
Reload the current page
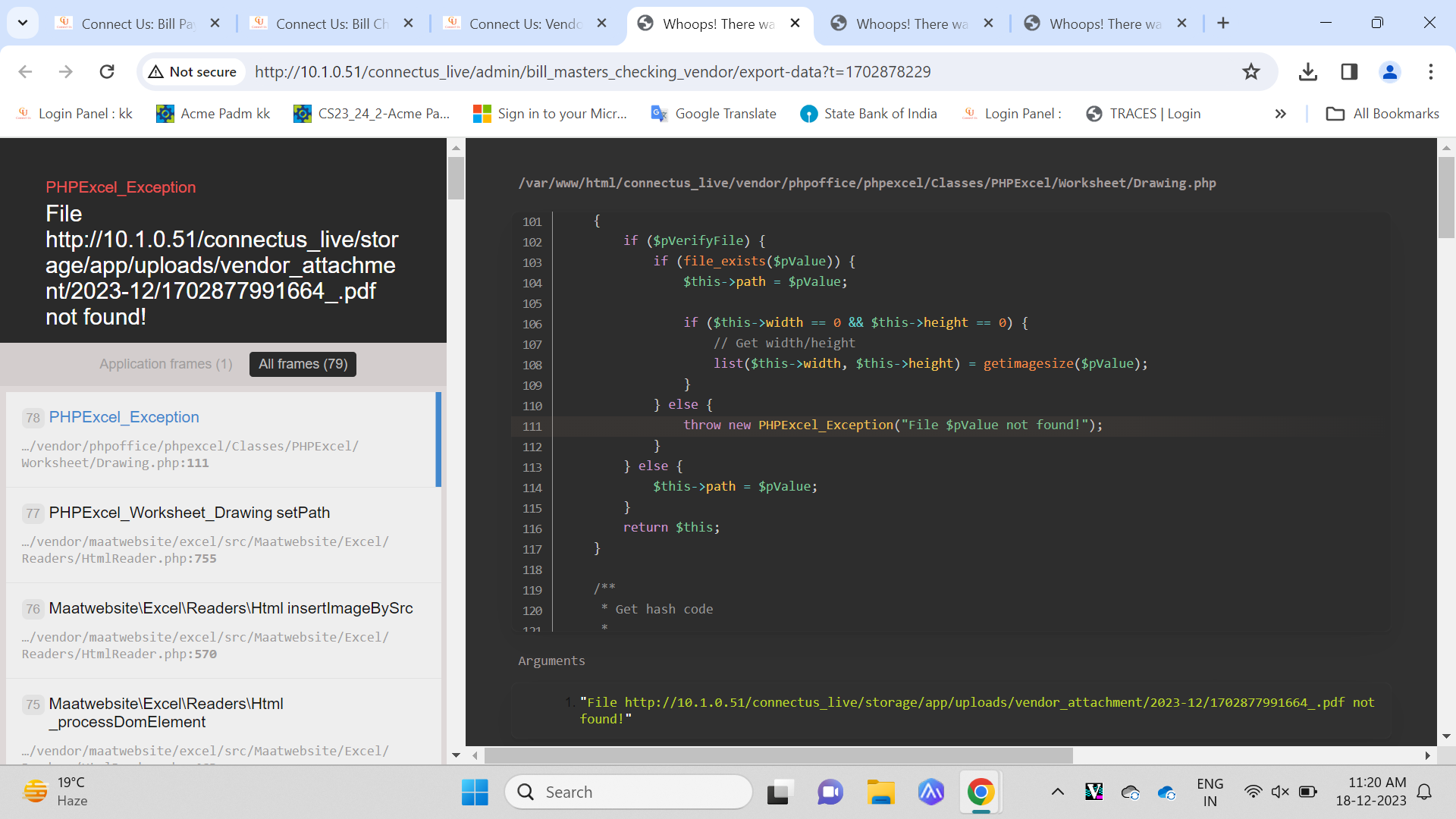click(x=107, y=71)
